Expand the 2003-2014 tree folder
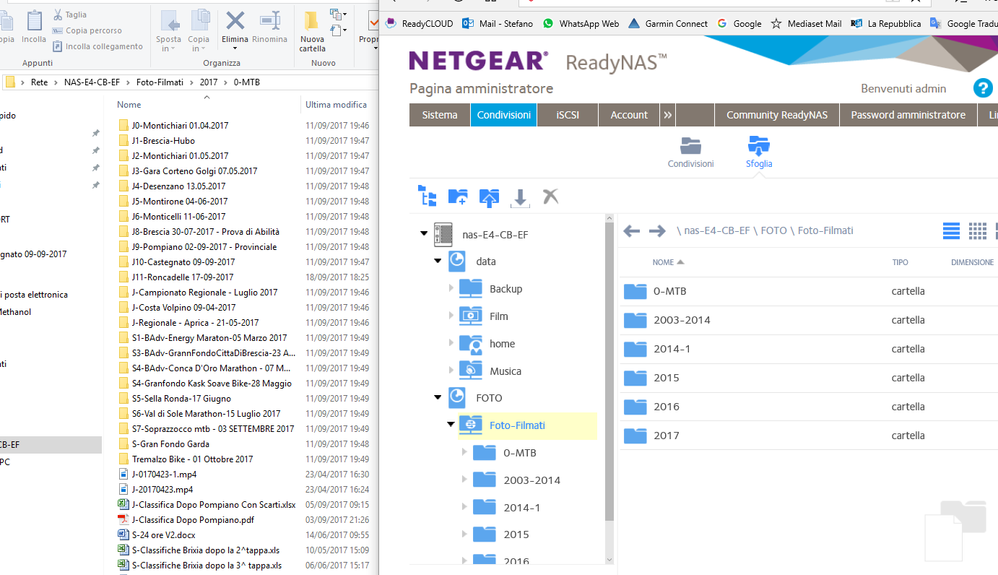The width and height of the screenshot is (998, 575). pyautogui.click(x=465, y=479)
